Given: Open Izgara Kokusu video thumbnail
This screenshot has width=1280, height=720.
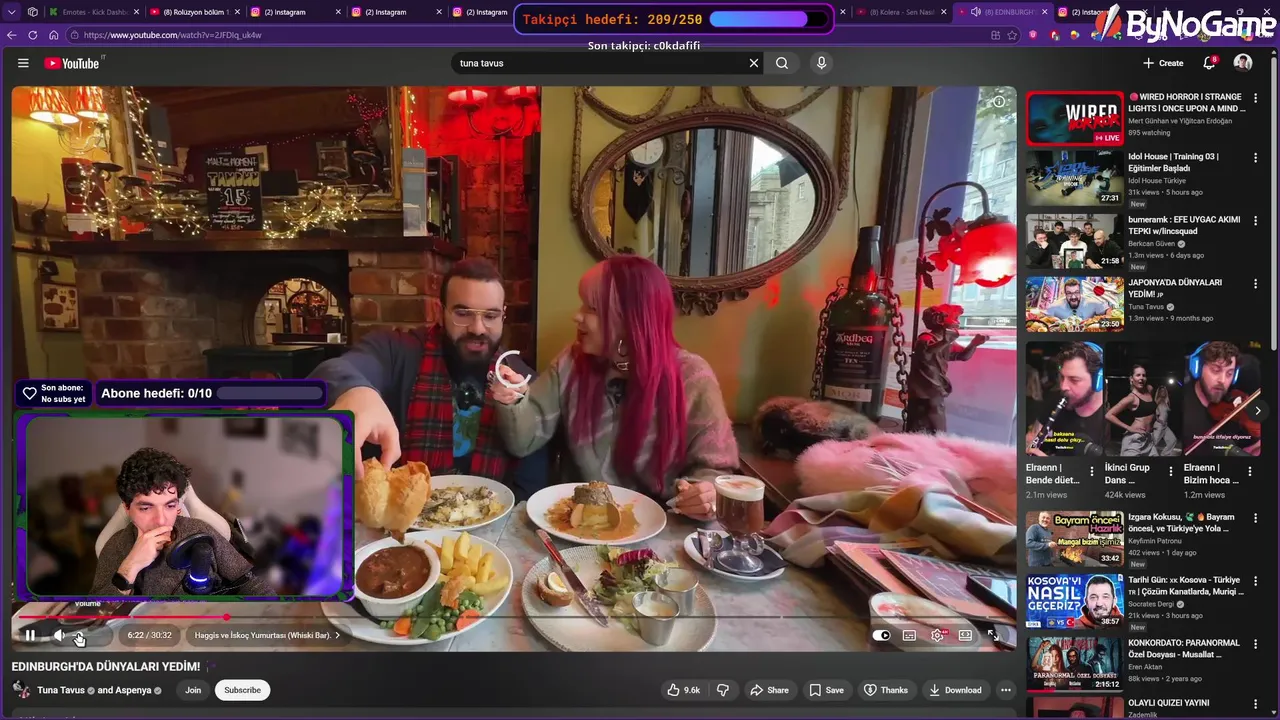Looking at the screenshot, I should click(1074, 538).
